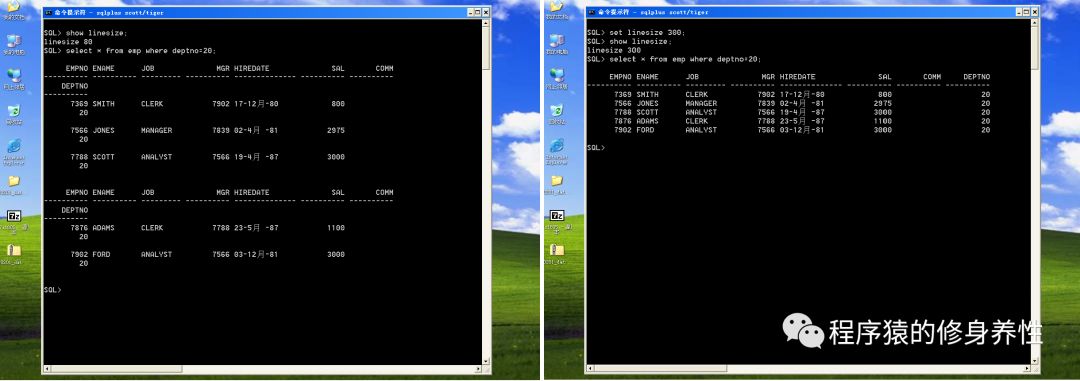Screen dimensions: 1080x381
Task: Click EMPNO 7566 in linesize 300 window
Action: coord(623,103)
